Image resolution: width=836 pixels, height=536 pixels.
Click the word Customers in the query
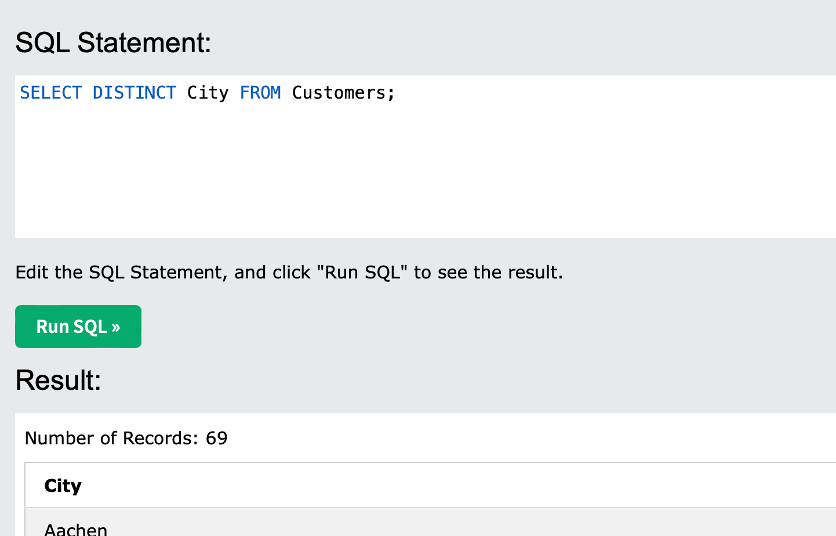(x=339, y=93)
